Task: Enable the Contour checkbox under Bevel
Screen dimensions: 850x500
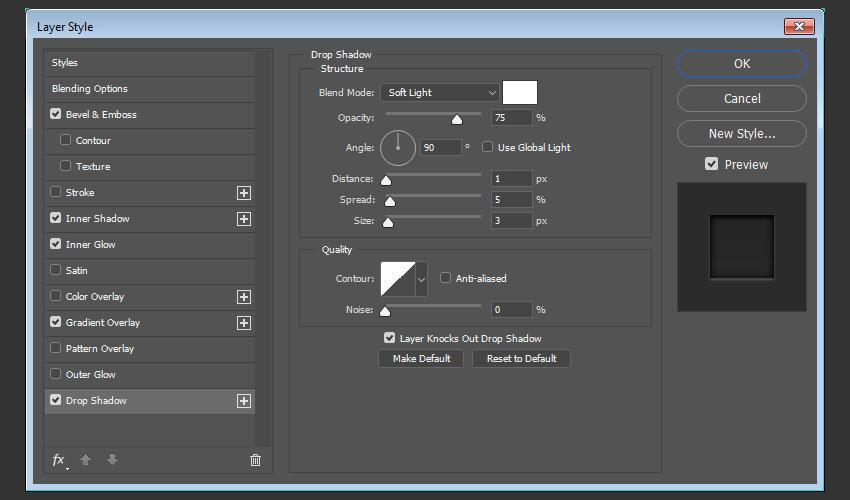Action: pyautogui.click(x=66, y=140)
